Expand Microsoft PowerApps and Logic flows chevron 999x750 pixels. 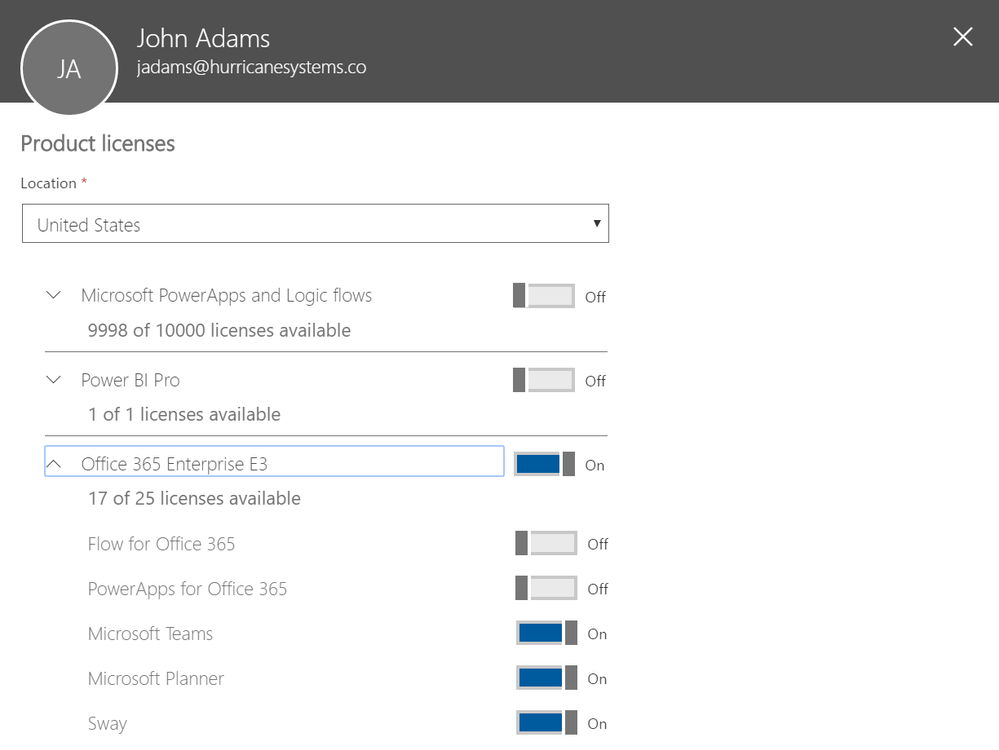[54, 295]
